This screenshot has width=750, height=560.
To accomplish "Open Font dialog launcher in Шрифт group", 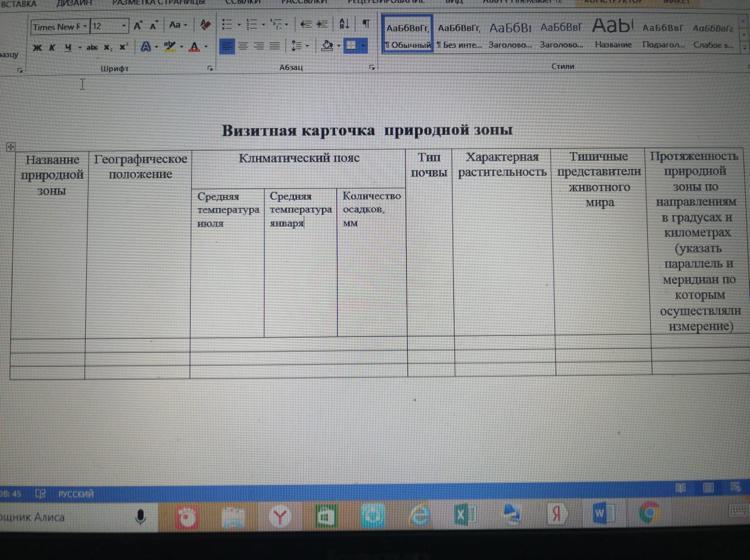I will (210, 69).
